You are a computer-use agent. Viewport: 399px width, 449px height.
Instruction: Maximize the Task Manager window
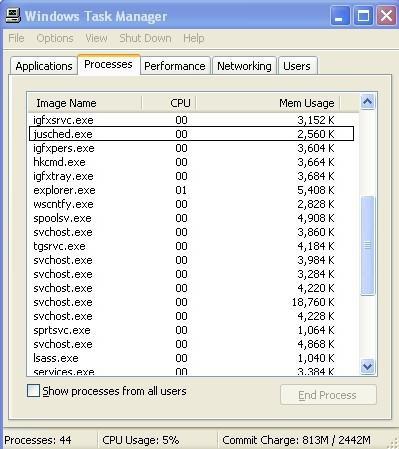pos(363,16)
